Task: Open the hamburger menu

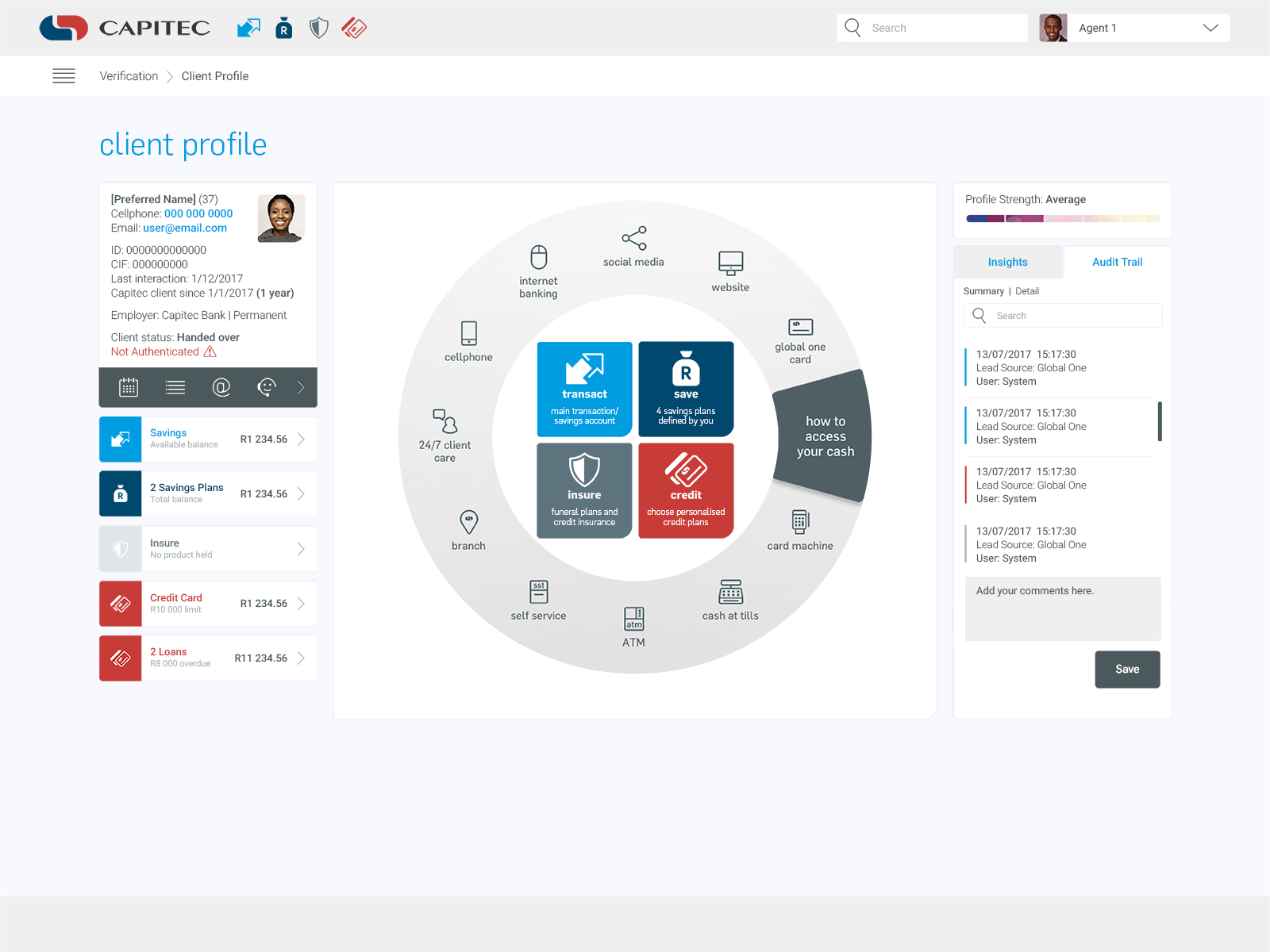Action: 63,76
